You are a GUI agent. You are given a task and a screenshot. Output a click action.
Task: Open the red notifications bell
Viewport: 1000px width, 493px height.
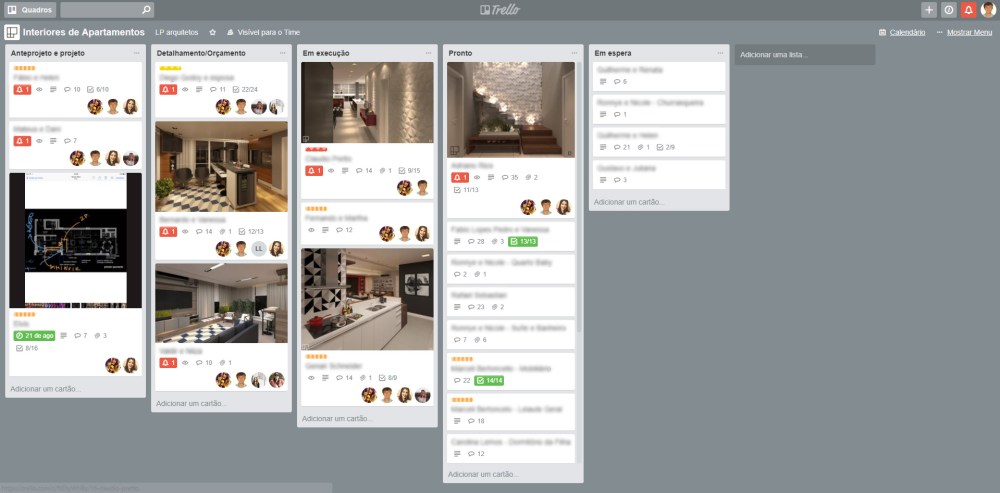(x=968, y=9)
